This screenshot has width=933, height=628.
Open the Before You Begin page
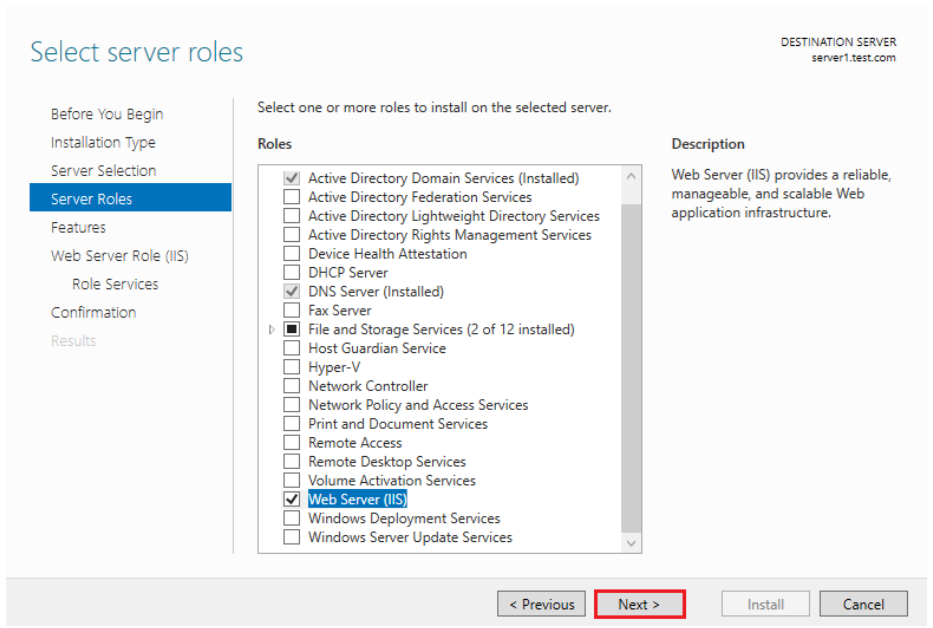[107, 114]
